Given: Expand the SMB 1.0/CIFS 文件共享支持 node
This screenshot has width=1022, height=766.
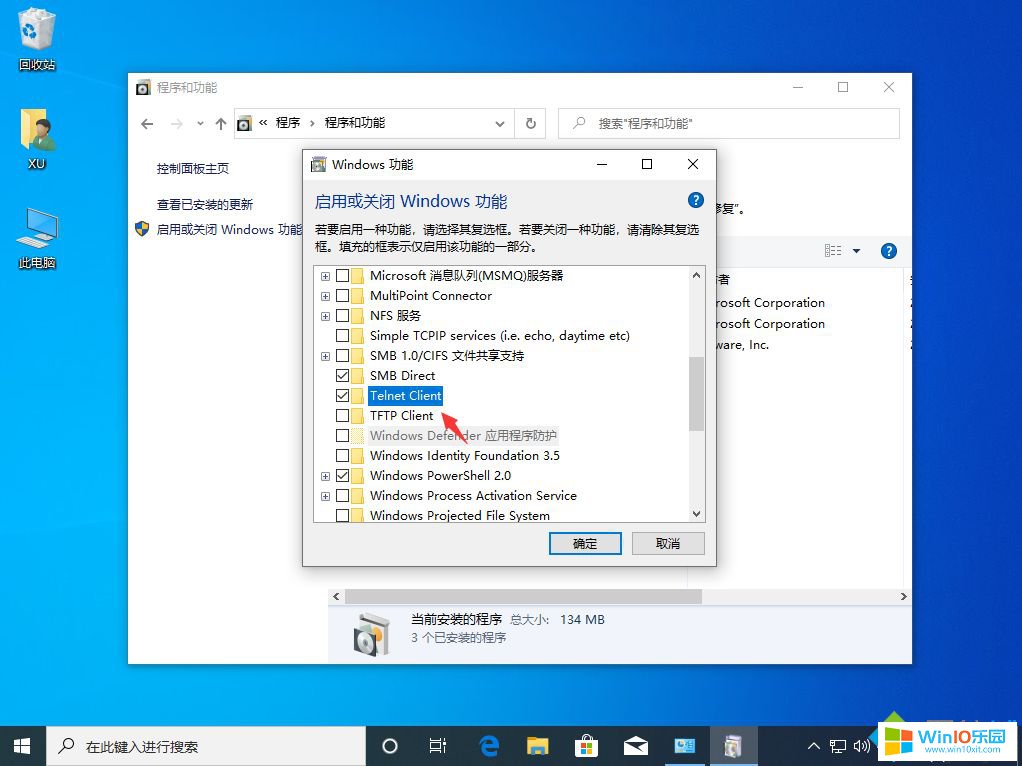Looking at the screenshot, I should (325, 355).
